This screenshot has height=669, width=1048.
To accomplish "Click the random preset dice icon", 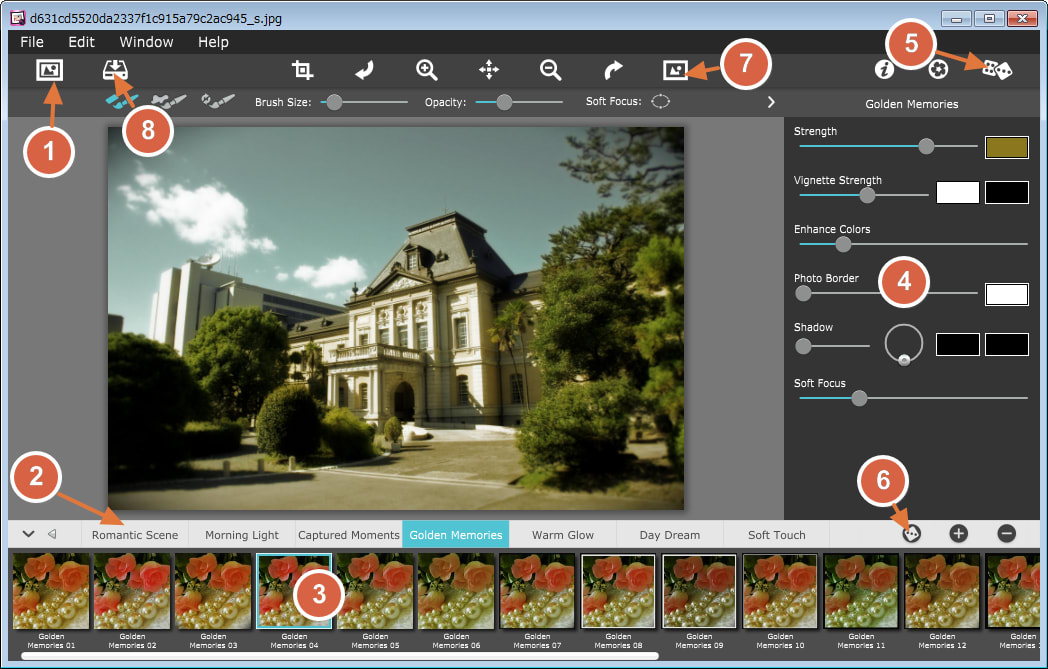I will tap(997, 69).
